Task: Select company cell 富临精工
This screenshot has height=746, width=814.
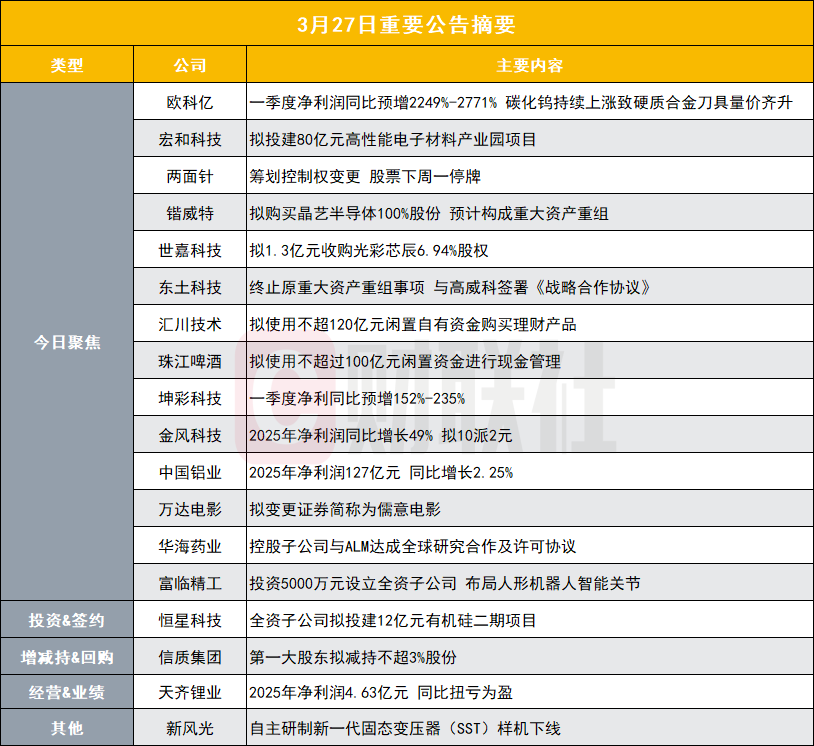Action: coord(190,583)
